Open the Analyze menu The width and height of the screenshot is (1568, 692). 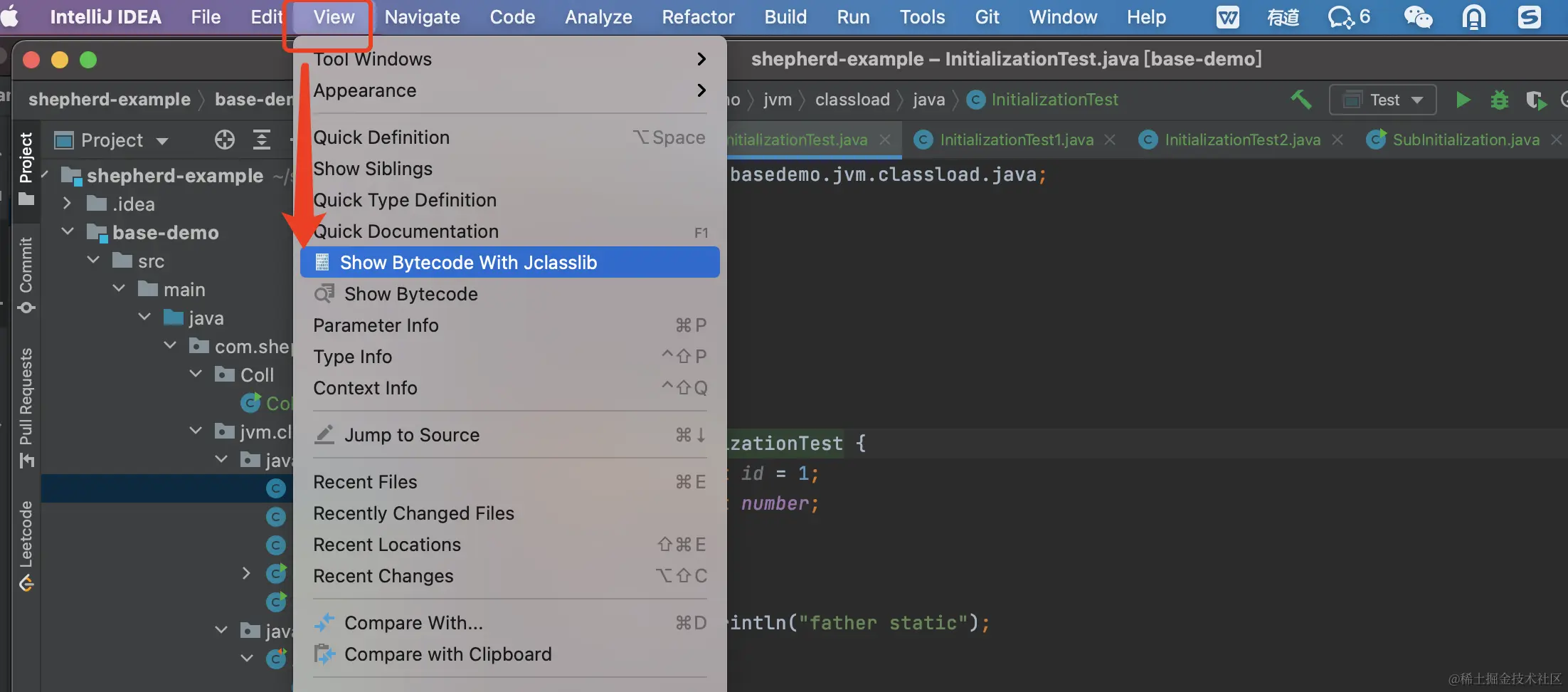pos(598,16)
